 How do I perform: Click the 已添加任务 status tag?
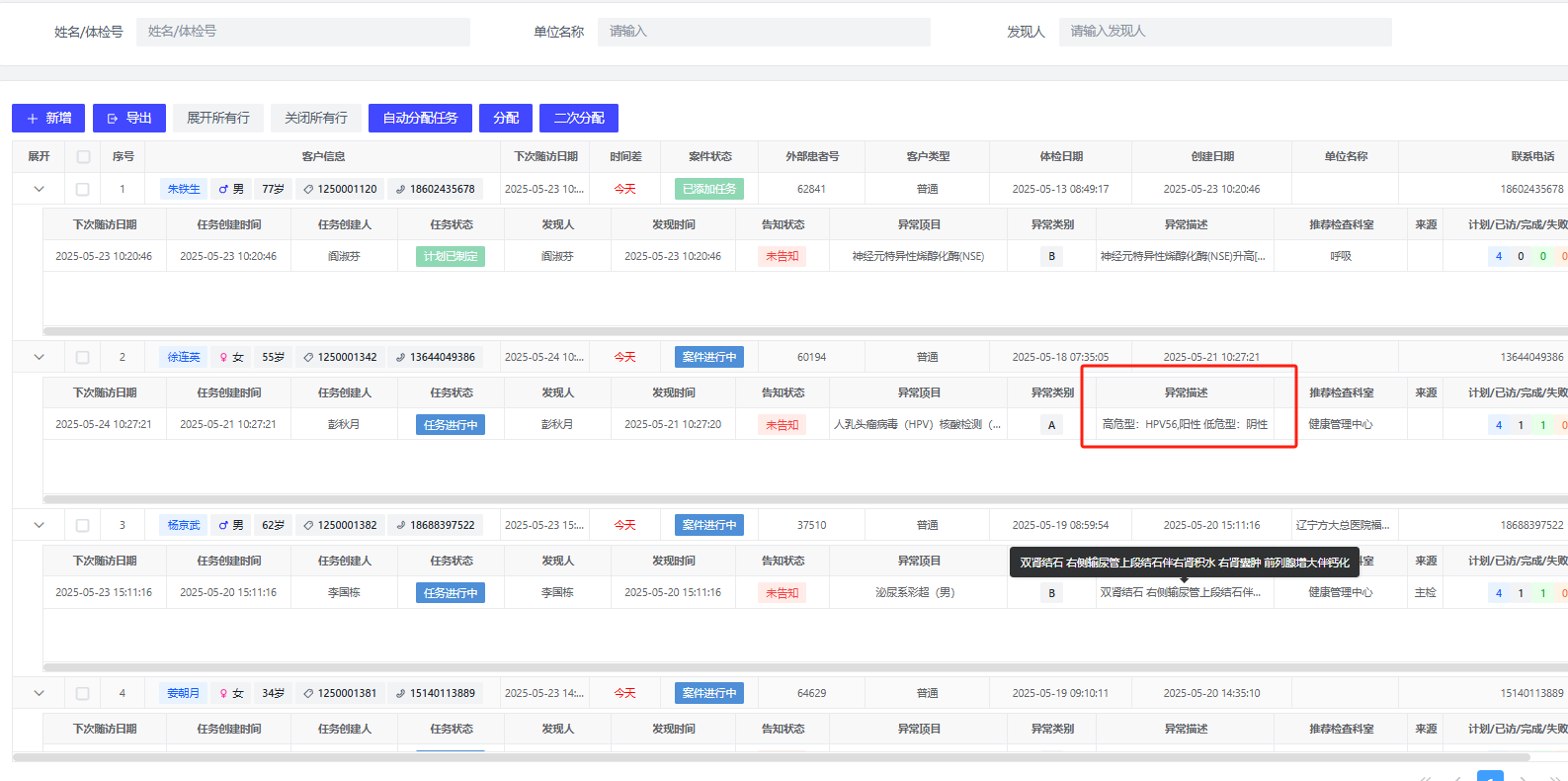(709, 189)
